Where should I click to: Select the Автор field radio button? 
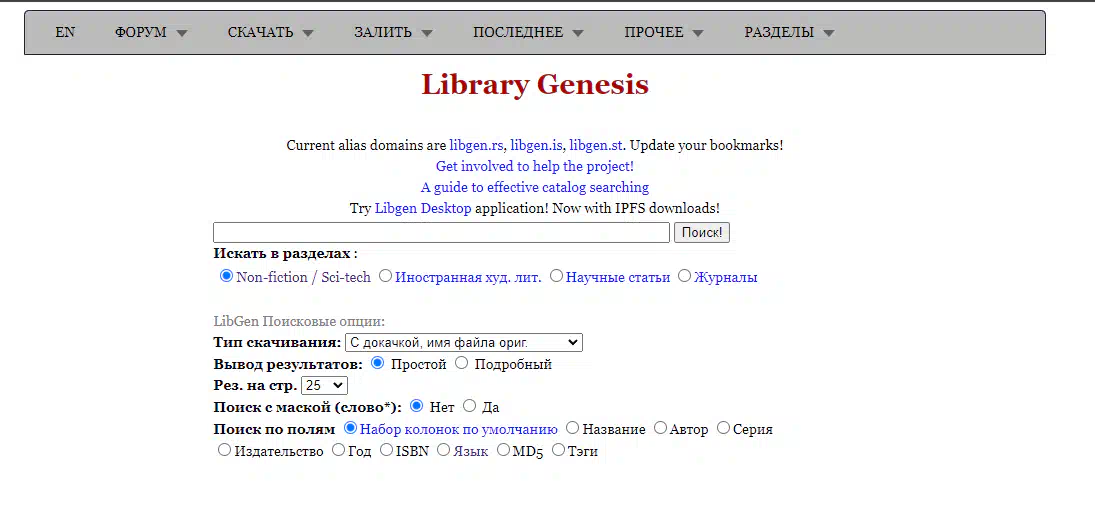pos(661,428)
